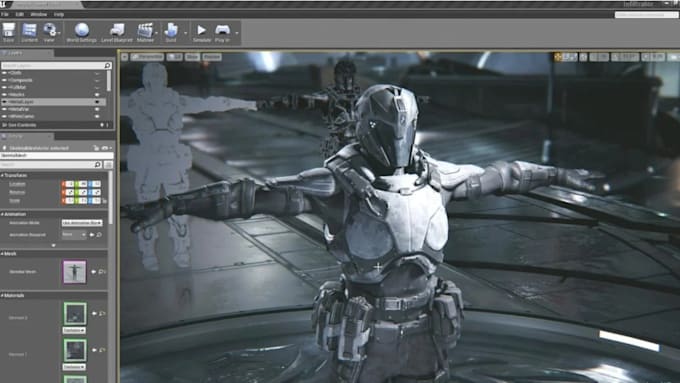Click browse magnifier beside Skeletal Mesh
Viewport: 680px width, 383px height.
(101, 272)
